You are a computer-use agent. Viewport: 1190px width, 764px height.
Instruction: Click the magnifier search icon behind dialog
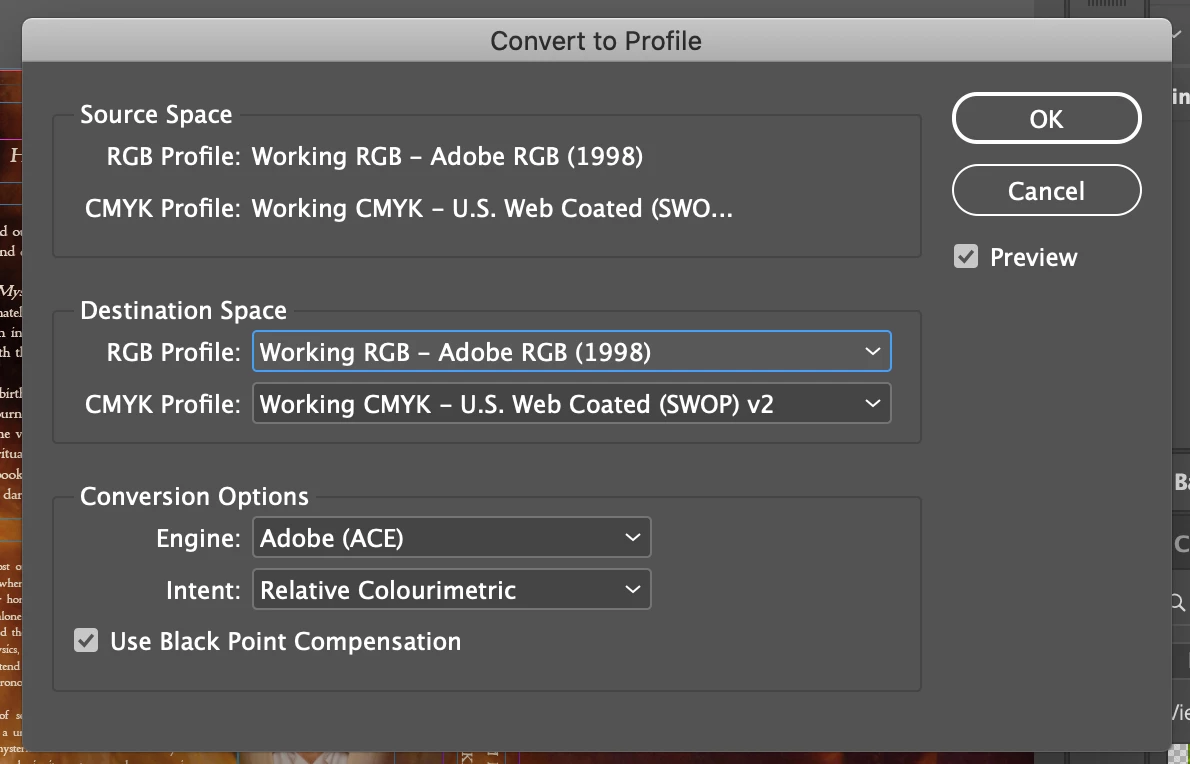click(x=1180, y=602)
